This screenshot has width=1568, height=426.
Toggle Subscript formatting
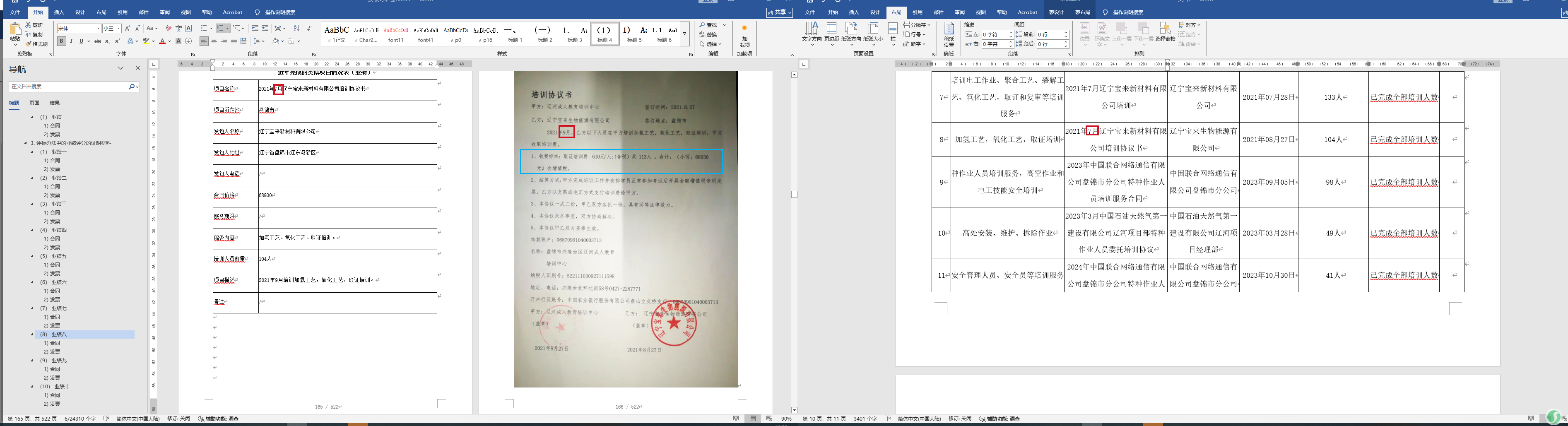coord(107,41)
